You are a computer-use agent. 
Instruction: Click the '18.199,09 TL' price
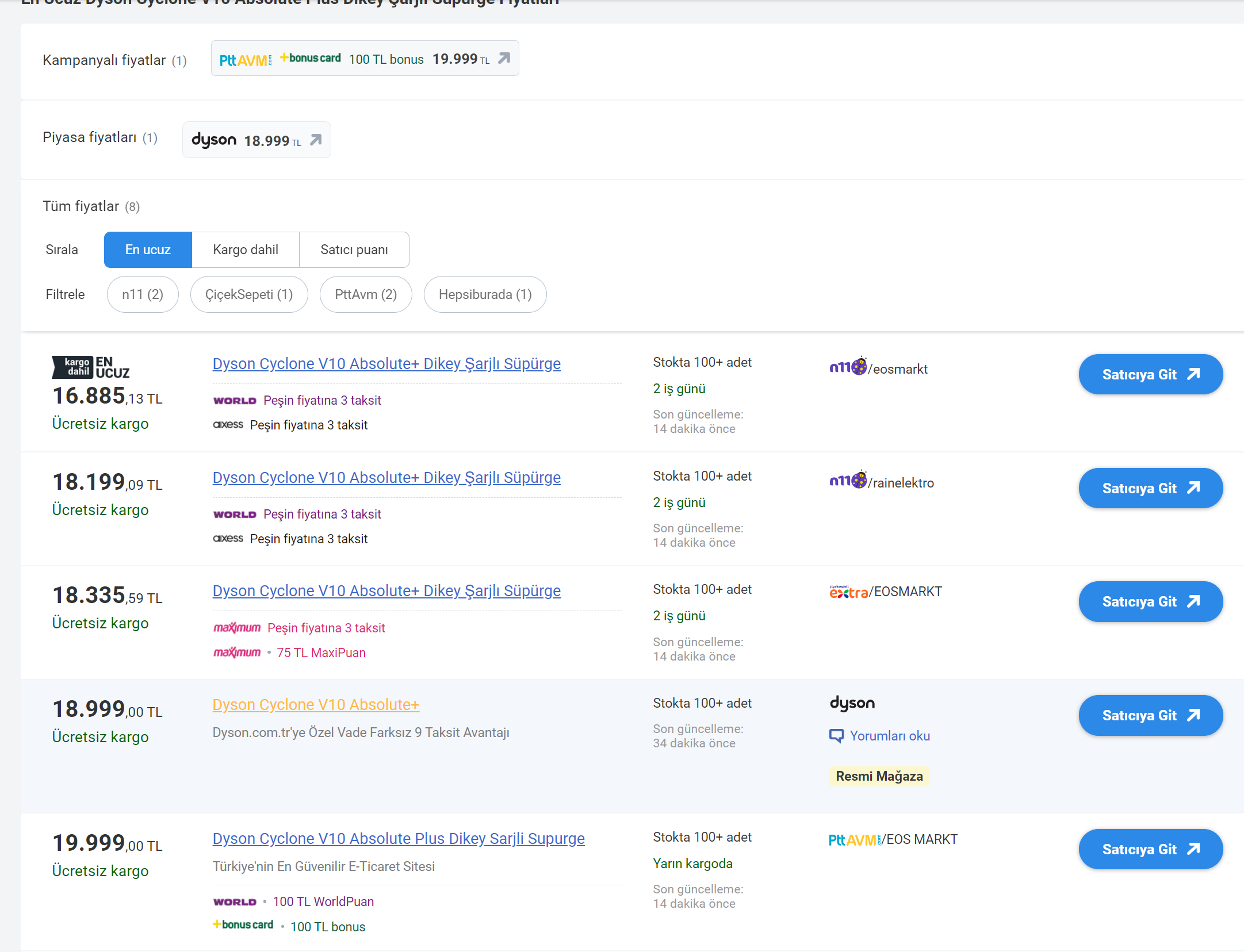pyautogui.click(x=108, y=482)
